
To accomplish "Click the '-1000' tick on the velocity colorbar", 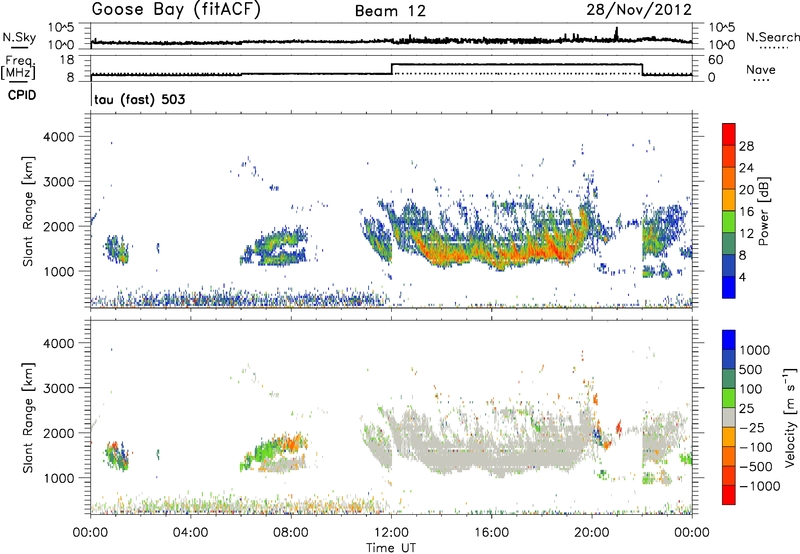I will [759, 486].
